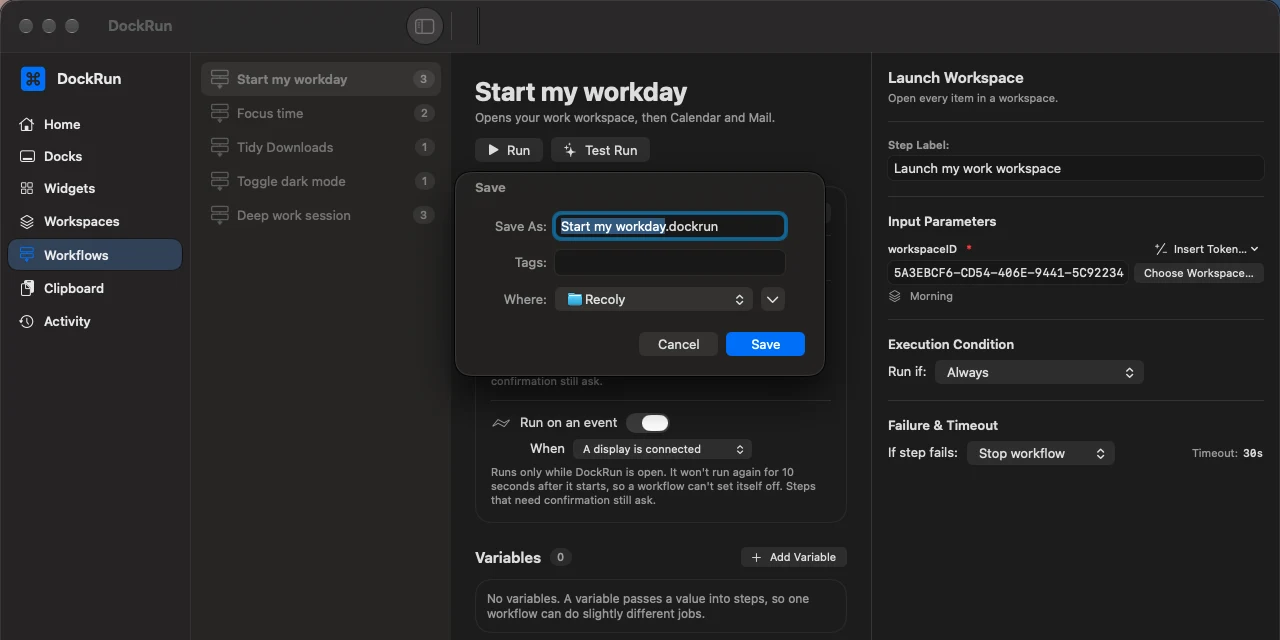The image size is (1280, 640).
Task: Click the Deep work session workflow icon
Action: pyautogui.click(x=219, y=215)
